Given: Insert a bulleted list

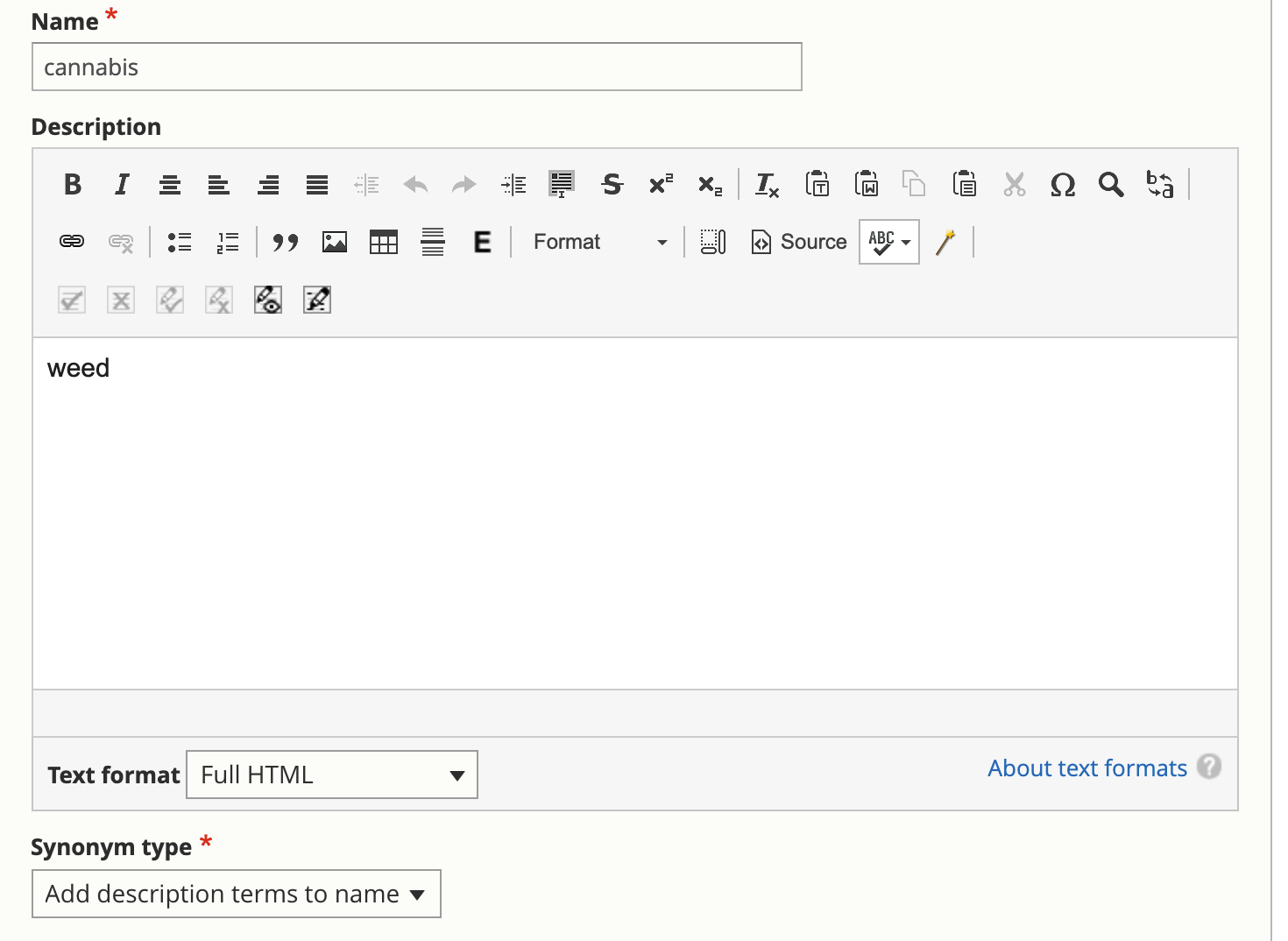Looking at the screenshot, I should point(180,242).
